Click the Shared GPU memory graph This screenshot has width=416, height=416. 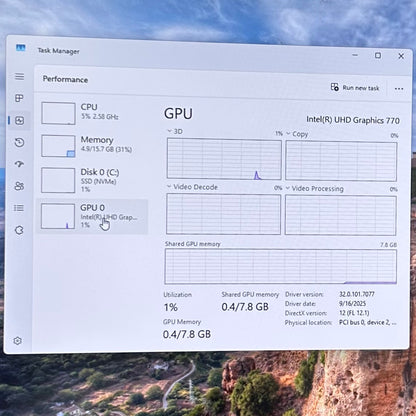point(281,267)
